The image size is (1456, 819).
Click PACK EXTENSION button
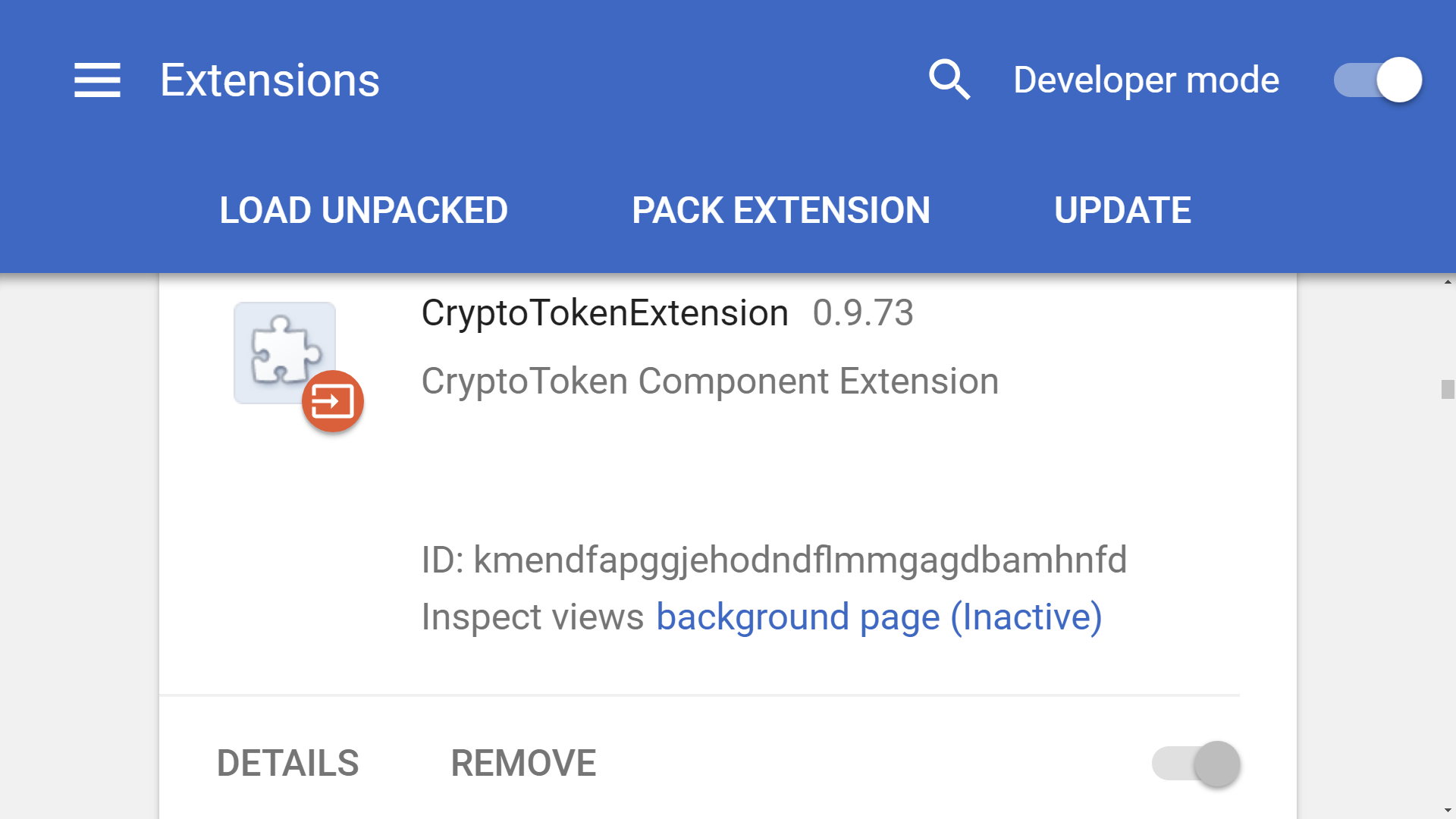(780, 210)
